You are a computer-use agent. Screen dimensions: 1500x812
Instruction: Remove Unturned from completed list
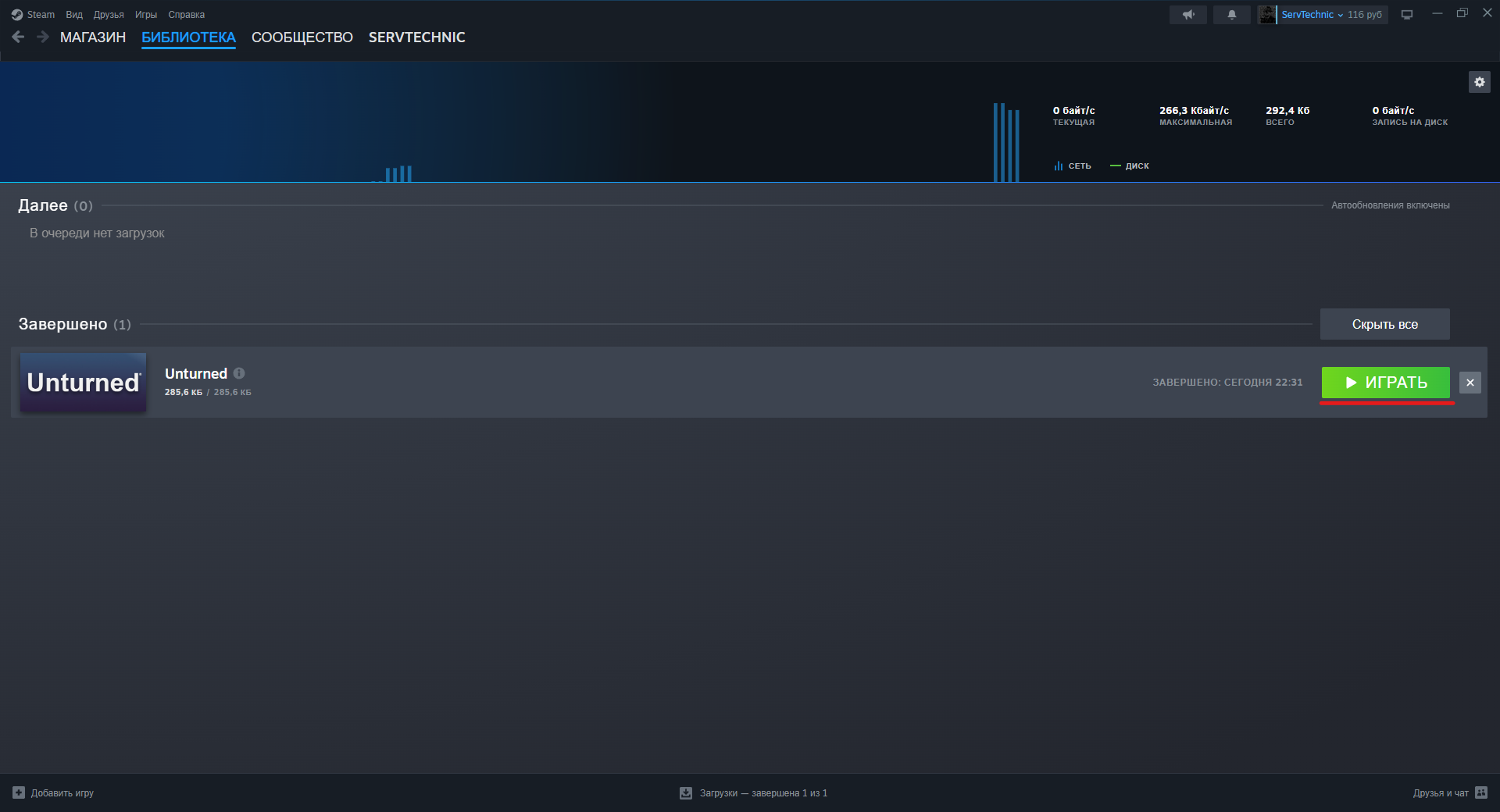click(1470, 383)
